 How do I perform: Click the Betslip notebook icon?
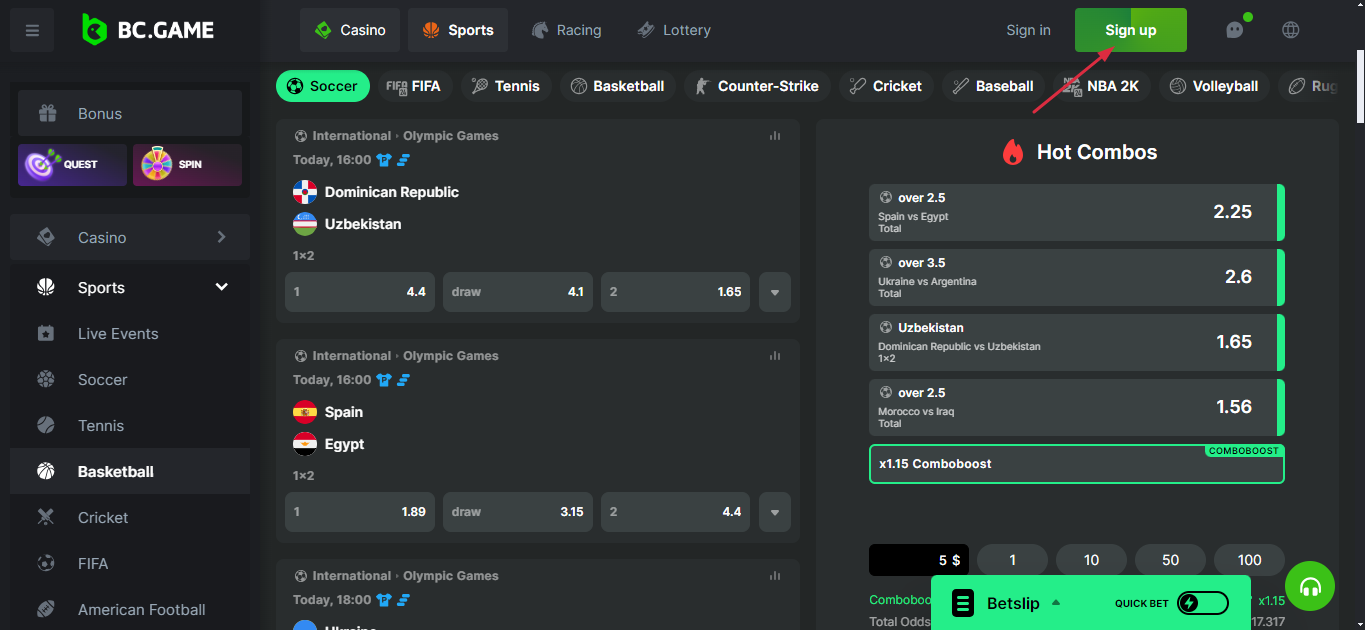click(x=962, y=603)
